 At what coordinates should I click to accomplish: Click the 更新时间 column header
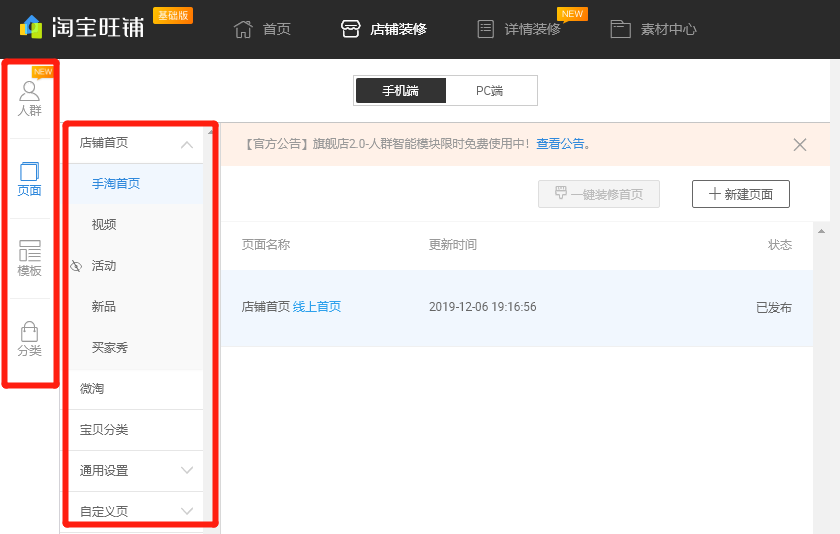tap(453, 245)
